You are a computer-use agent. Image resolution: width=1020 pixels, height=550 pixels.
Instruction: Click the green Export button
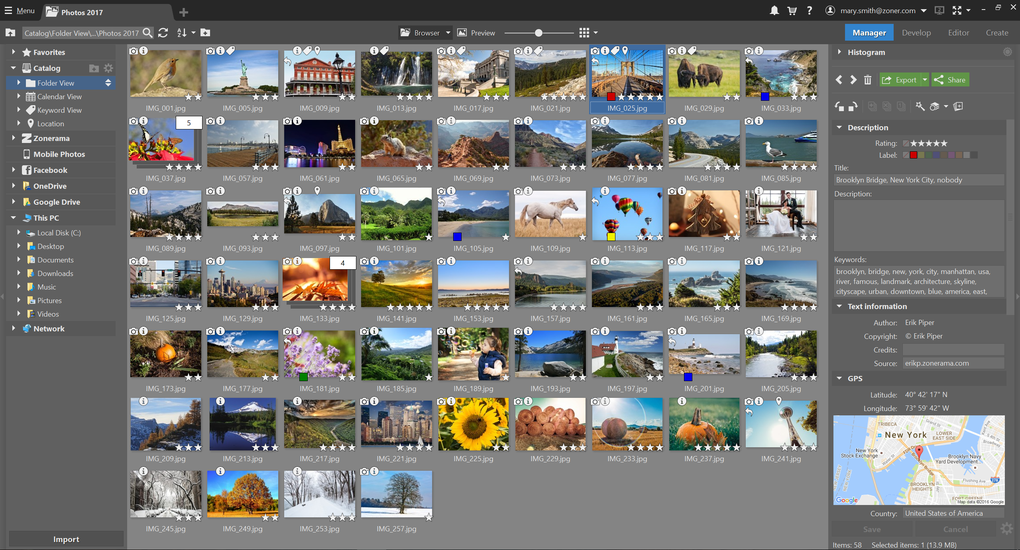tap(900, 79)
